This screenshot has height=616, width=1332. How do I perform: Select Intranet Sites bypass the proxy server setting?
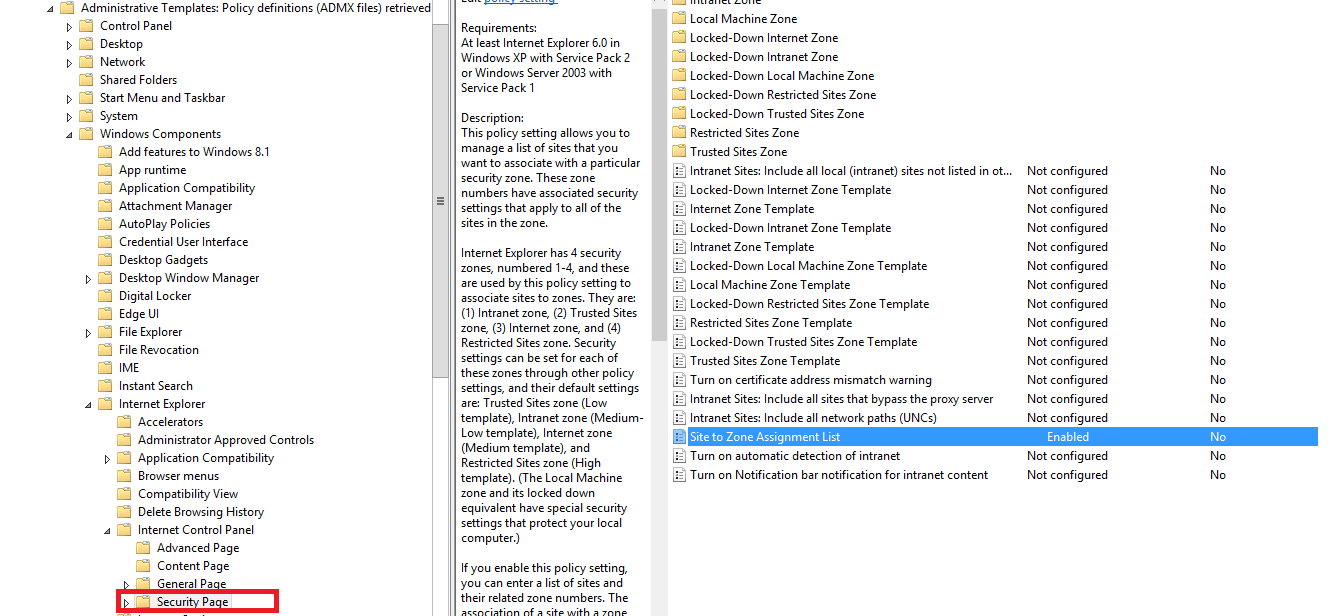point(841,399)
